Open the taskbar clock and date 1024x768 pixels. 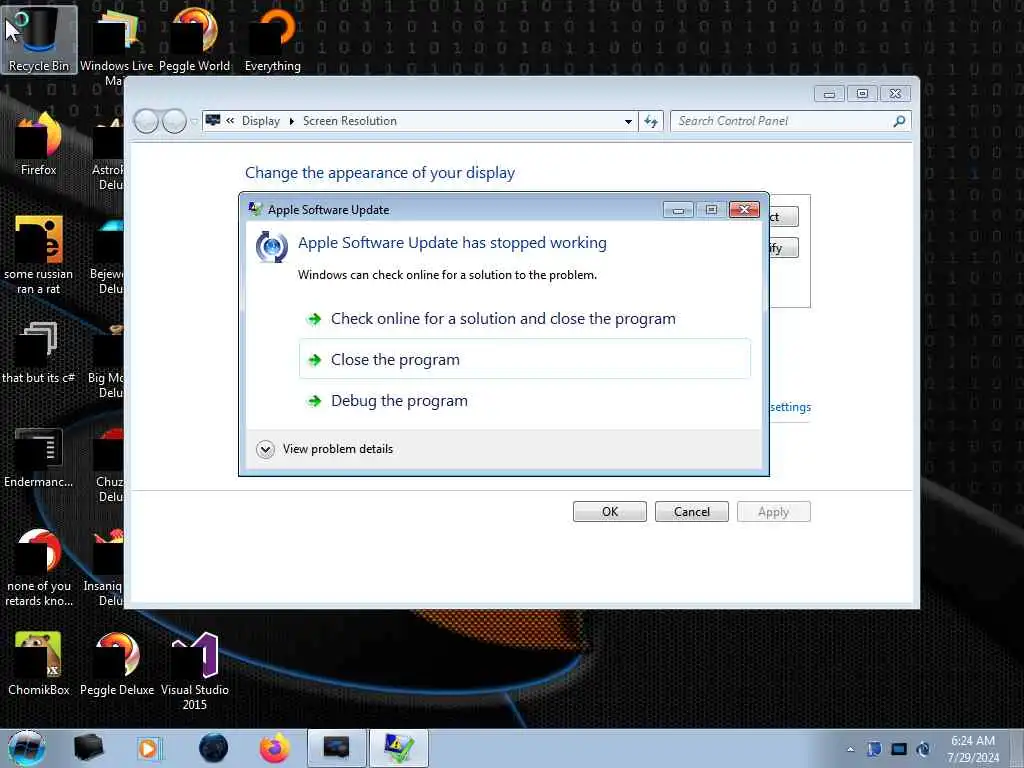pos(973,749)
